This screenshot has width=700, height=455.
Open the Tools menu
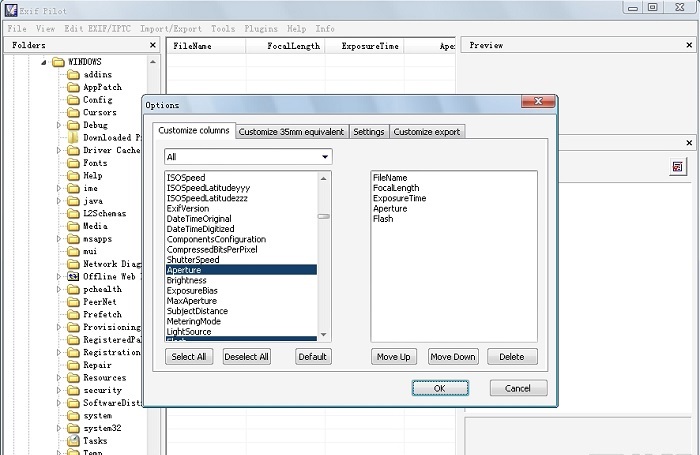click(x=223, y=28)
